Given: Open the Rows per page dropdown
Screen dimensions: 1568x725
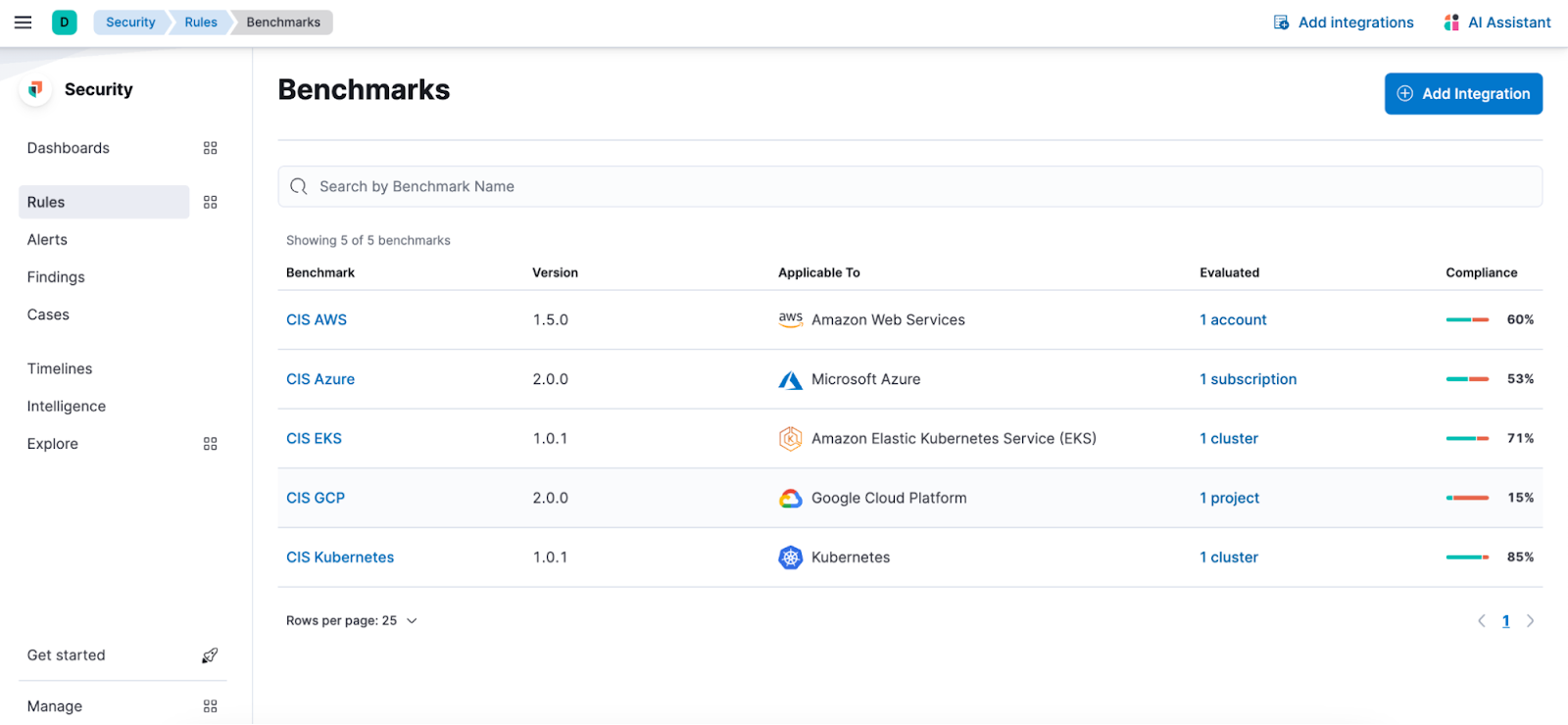Looking at the screenshot, I should (x=352, y=621).
